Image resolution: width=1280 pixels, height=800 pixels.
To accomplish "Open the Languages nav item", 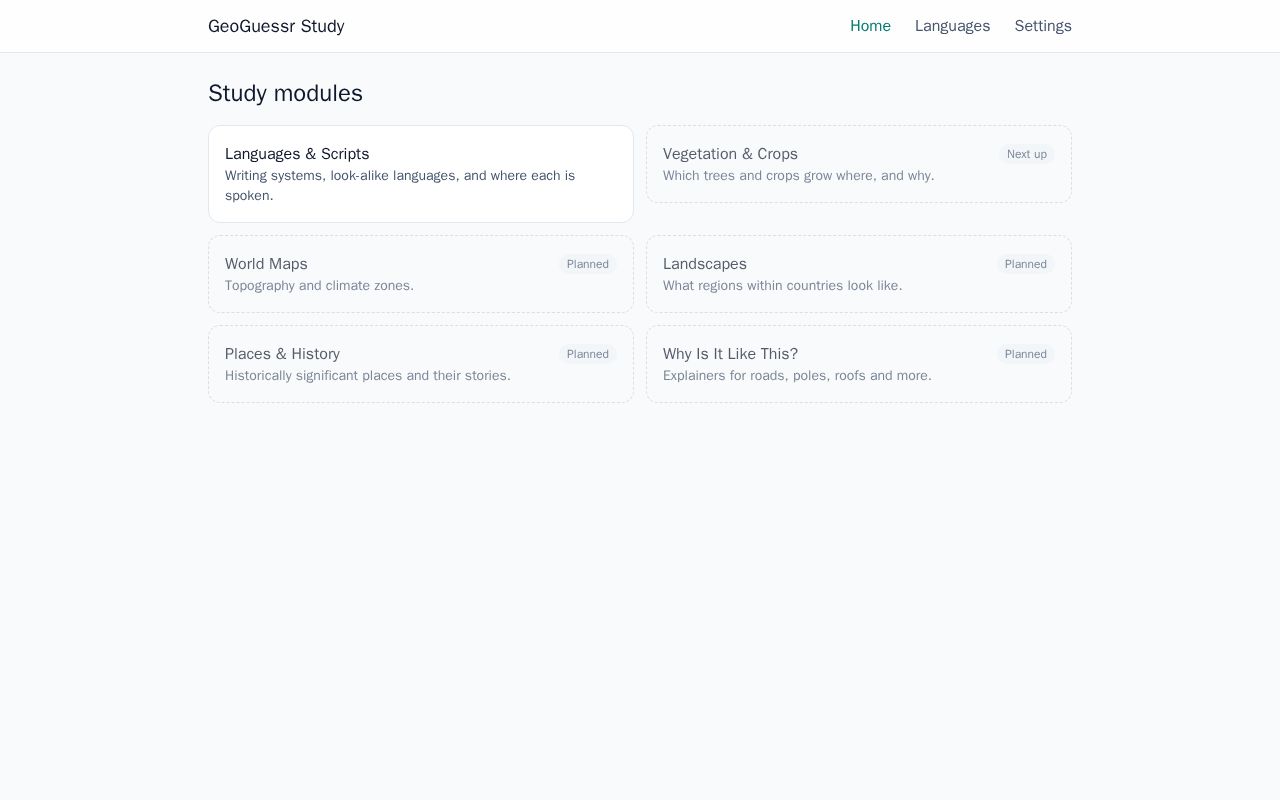I will pos(952,26).
